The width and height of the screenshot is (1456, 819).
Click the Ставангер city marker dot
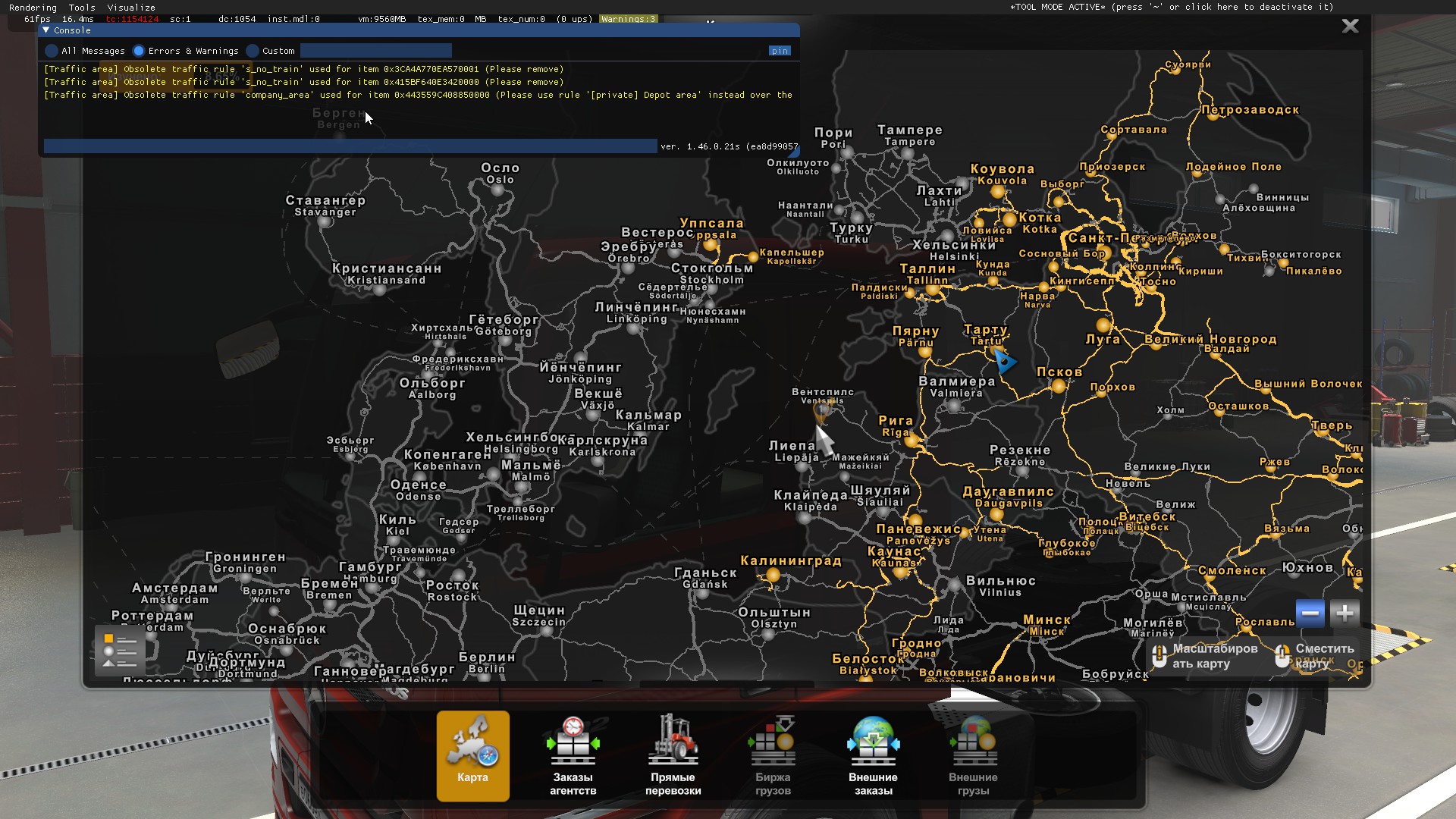pyautogui.click(x=324, y=222)
